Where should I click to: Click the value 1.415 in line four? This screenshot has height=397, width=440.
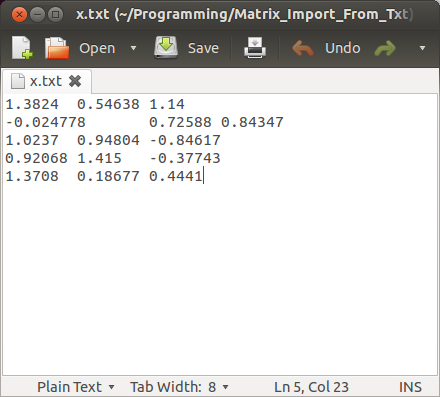click(x=99, y=158)
